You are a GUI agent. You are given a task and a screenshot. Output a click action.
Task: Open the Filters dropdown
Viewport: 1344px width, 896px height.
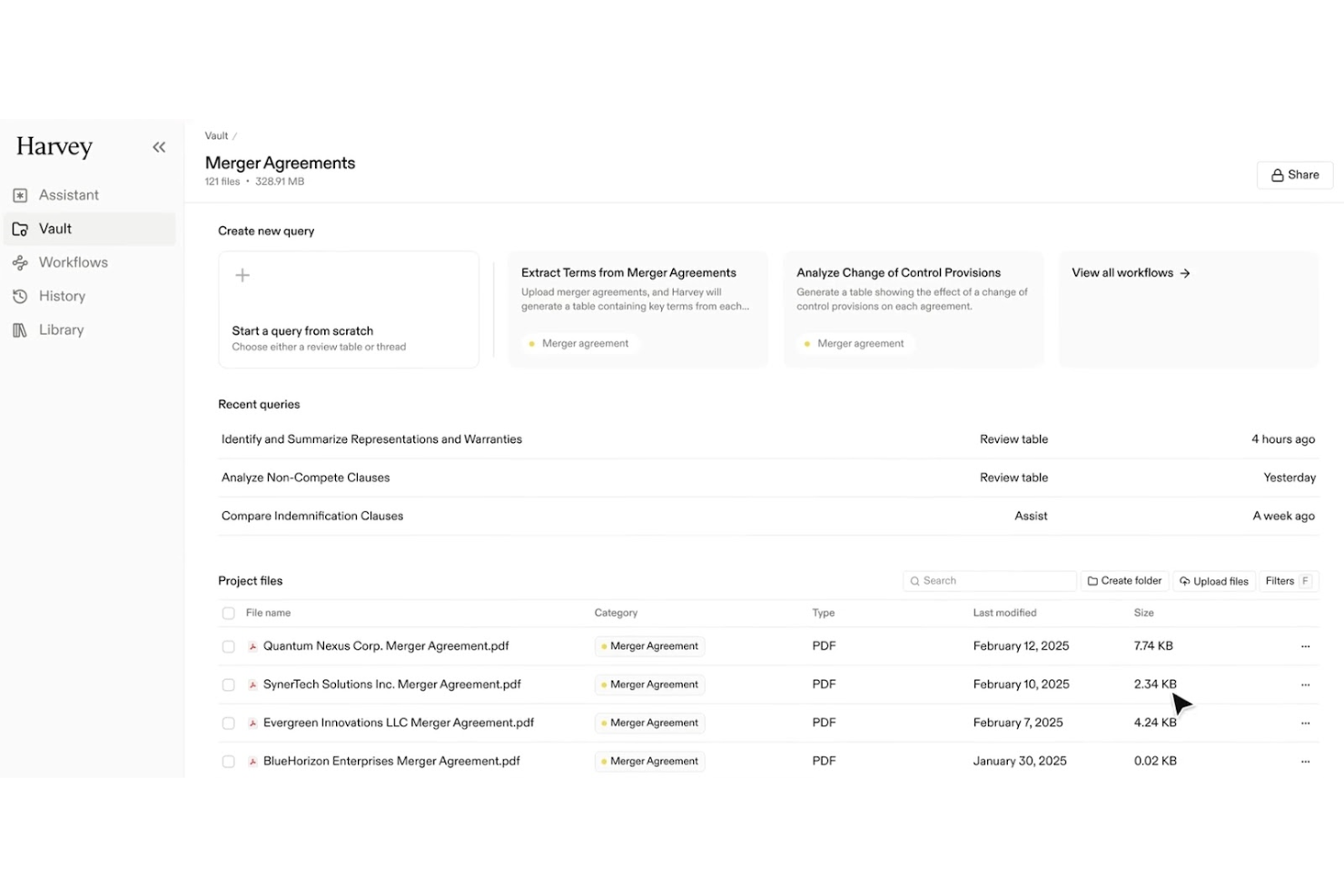point(1286,581)
